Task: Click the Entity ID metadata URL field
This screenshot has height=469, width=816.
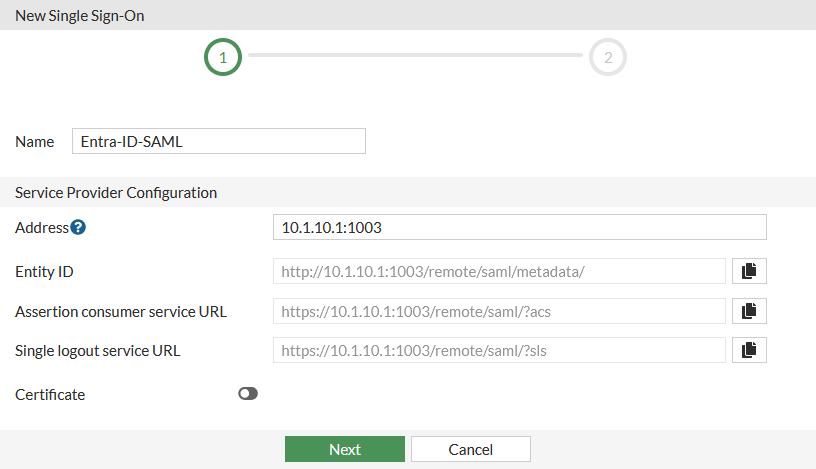Action: [x=499, y=271]
